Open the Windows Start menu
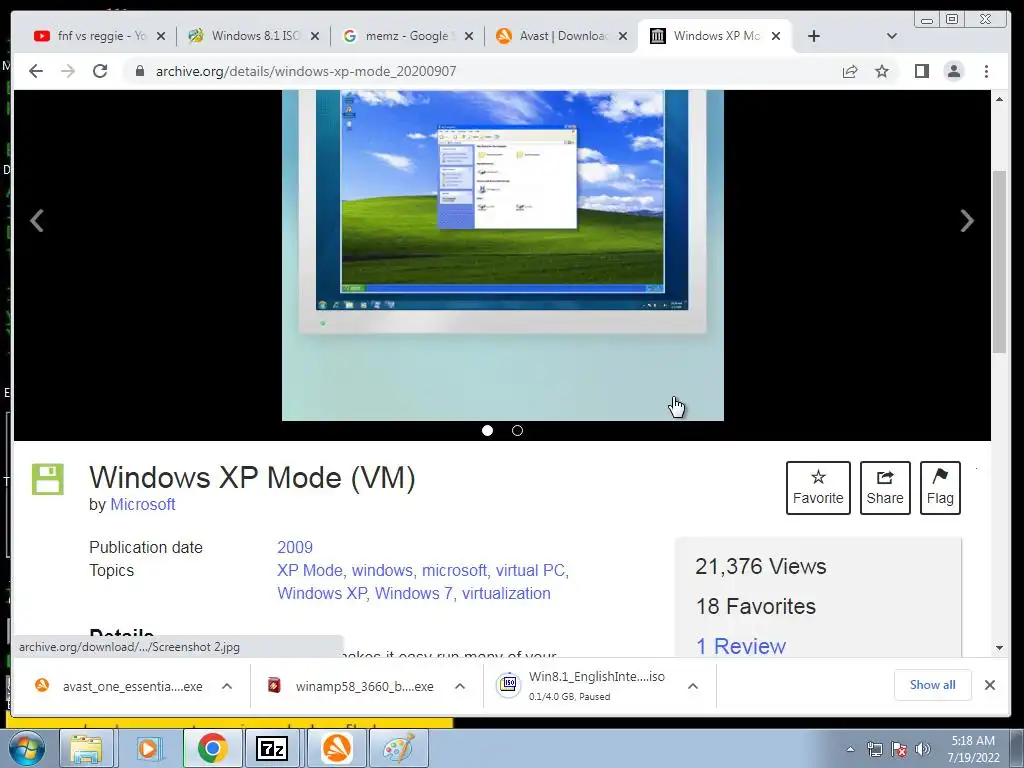This screenshot has height=768, width=1024. pos(26,748)
